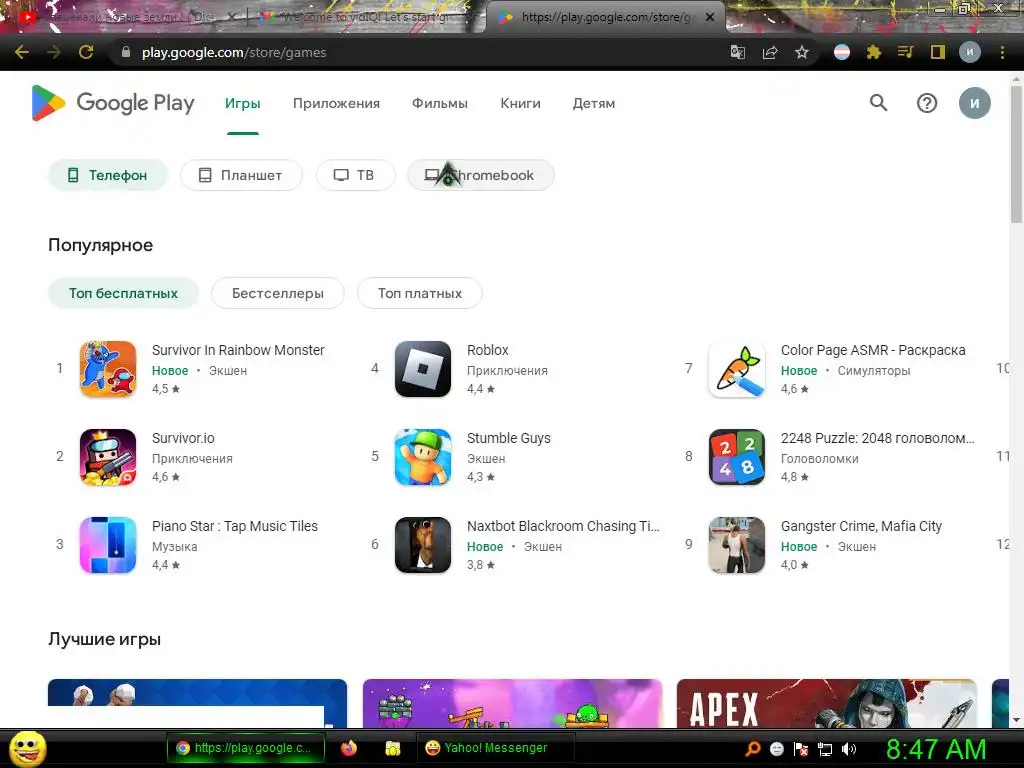Switch to Yahoo! Messenger taskbar button
The height and width of the screenshot is (768, 1024).
coord(495,748)
